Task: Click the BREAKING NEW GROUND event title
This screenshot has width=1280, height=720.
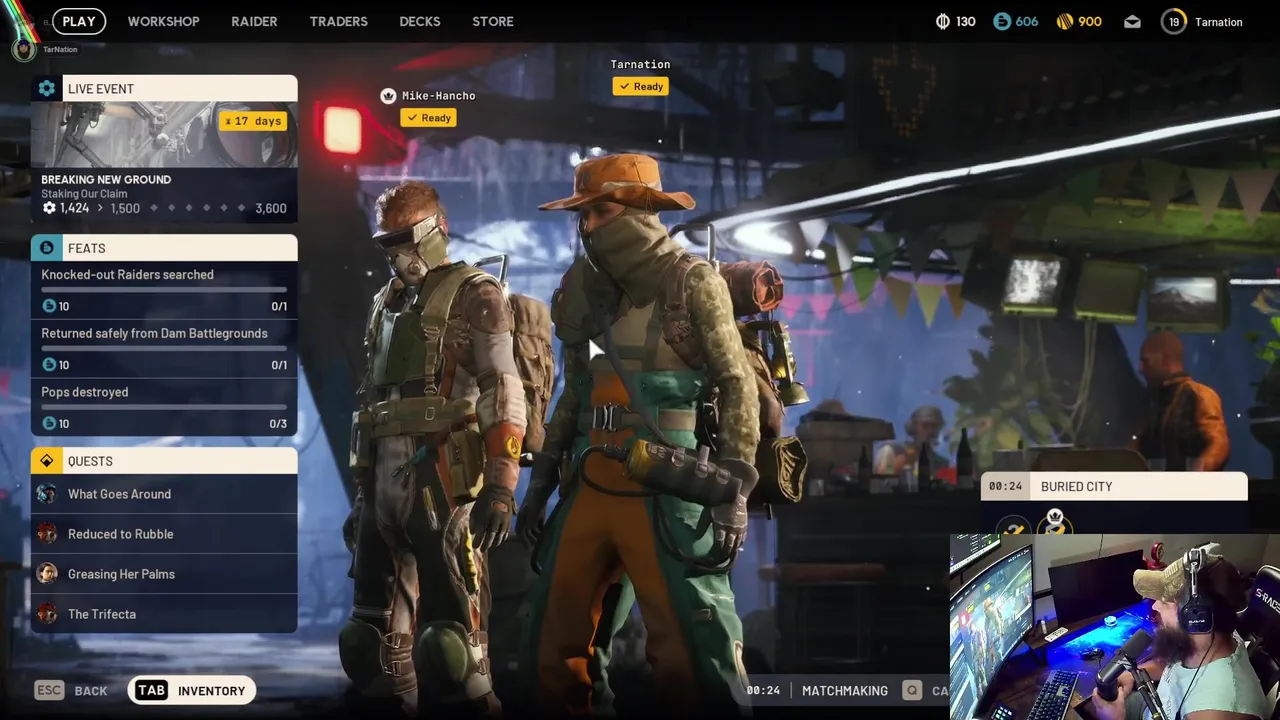Action: click(106, 179)
